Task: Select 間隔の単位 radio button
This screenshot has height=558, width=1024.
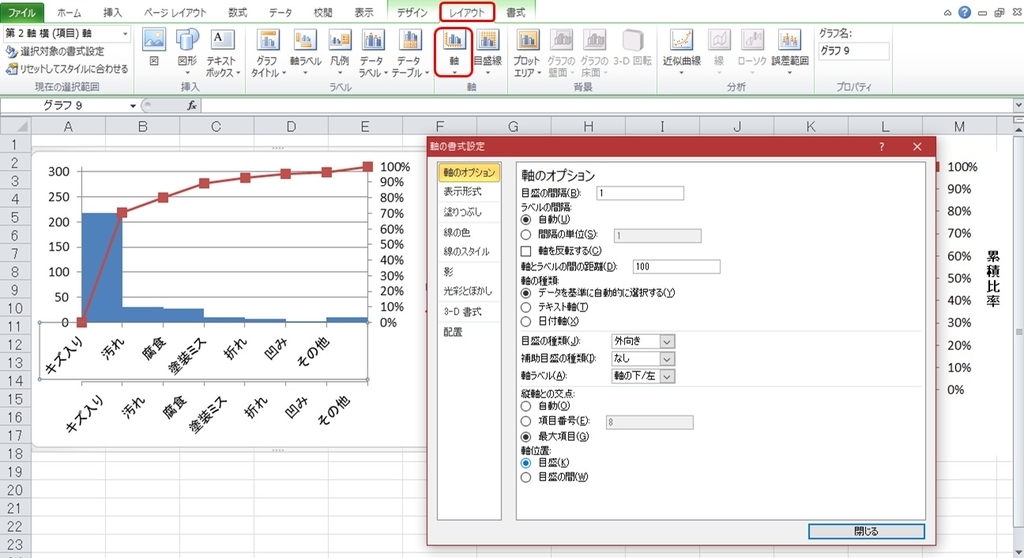Action: 526,234
